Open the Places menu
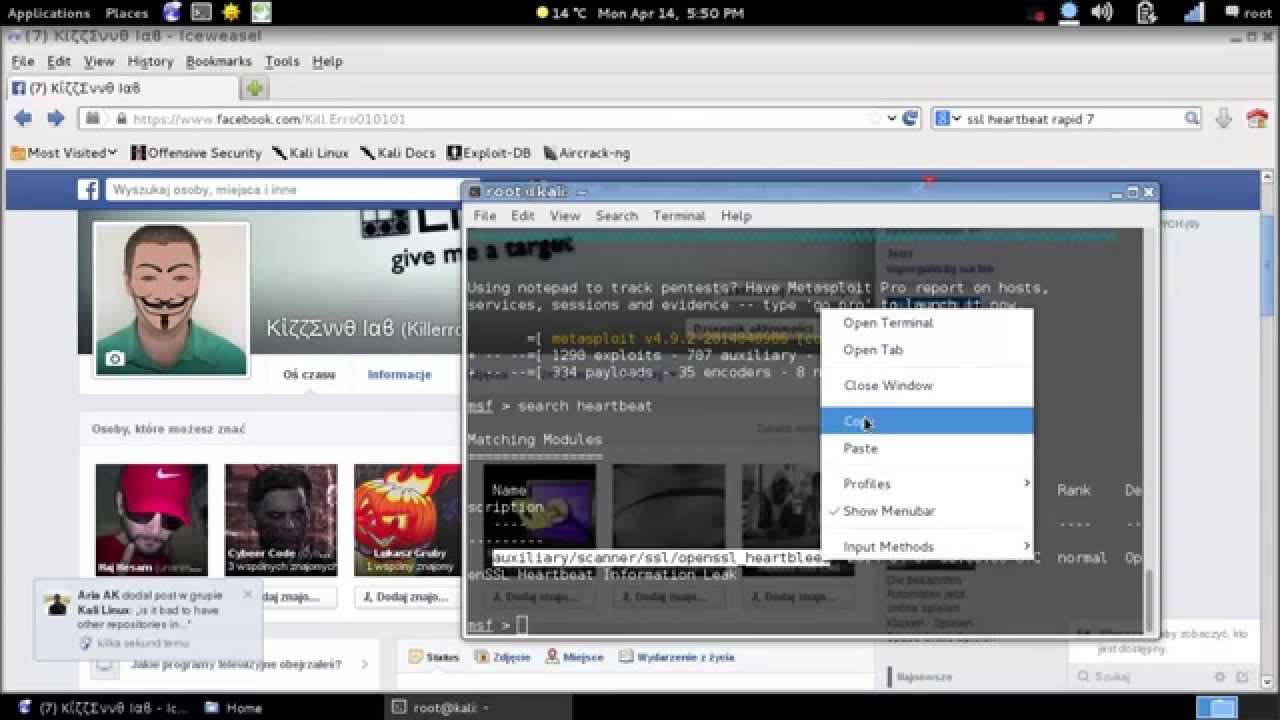The height and width of the screenshot is (720, 1280). tap(127, 13)
